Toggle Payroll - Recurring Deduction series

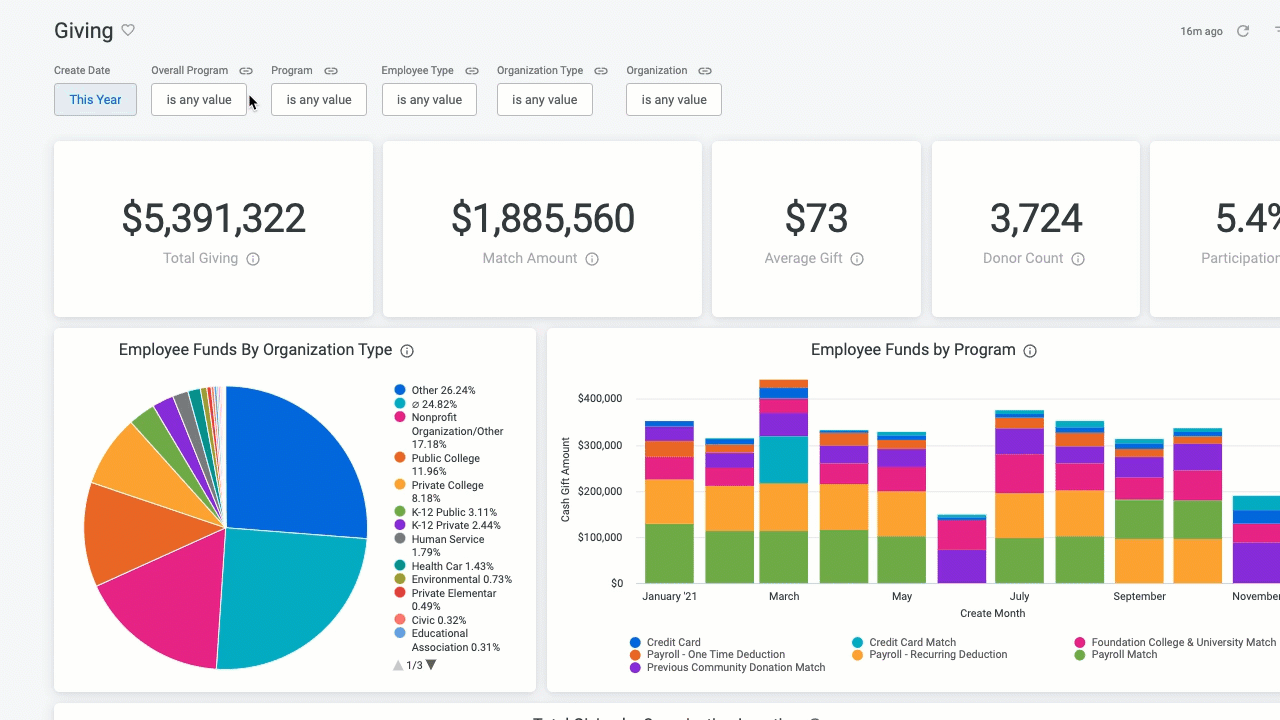tap(929, 654)
